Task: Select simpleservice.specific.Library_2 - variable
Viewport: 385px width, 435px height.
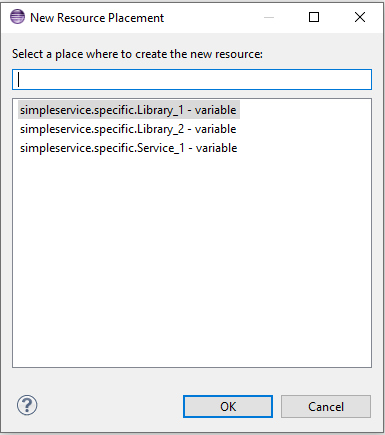Action: click(128, 129)
